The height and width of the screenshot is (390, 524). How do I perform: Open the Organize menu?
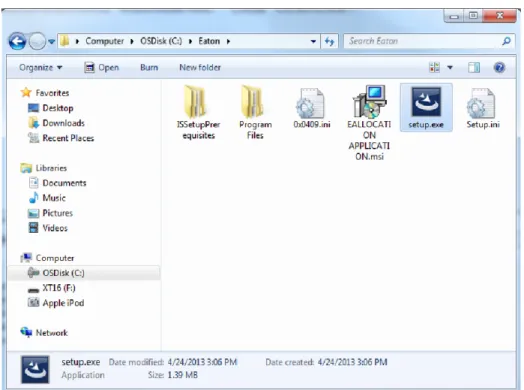(40, 68)
